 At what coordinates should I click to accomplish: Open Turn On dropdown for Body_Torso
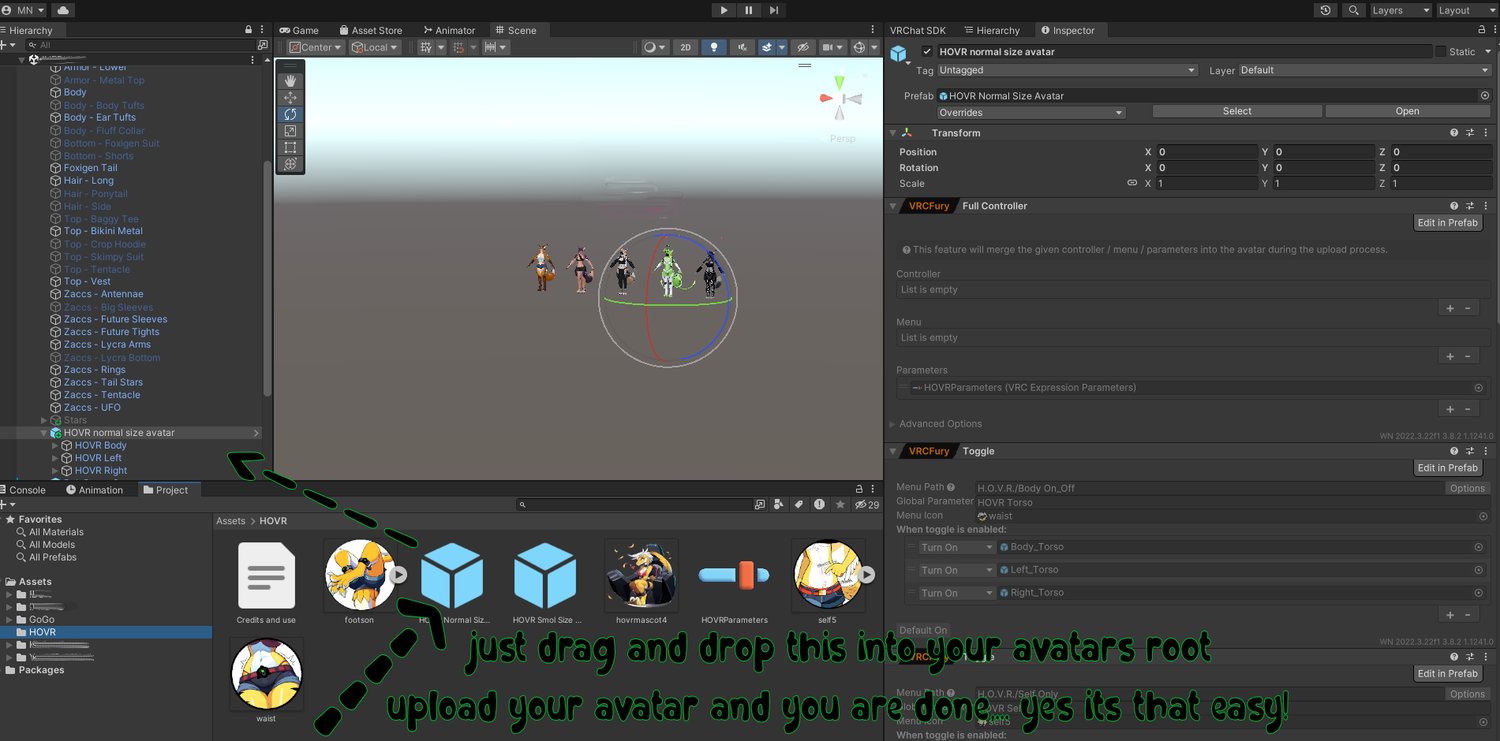[957, 548]
